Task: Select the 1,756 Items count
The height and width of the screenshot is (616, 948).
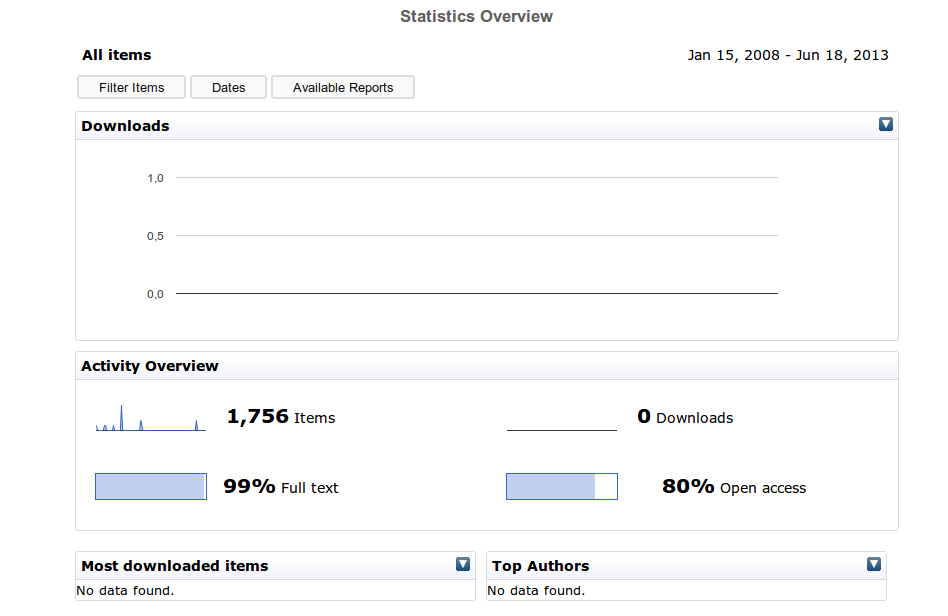Action: (281, 417)
